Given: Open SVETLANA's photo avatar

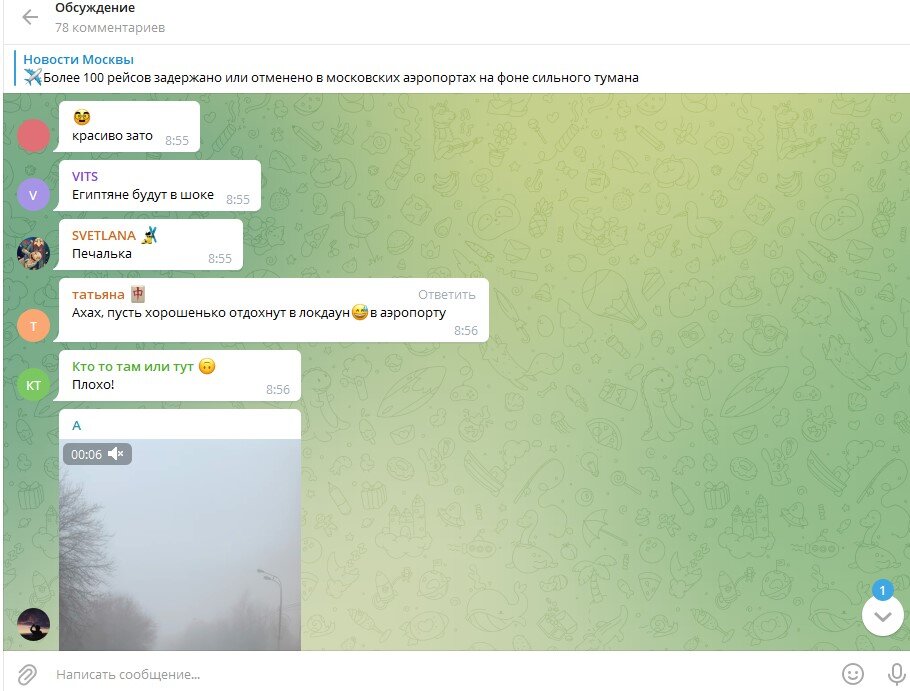Looking at the screenshot, I should [33, 253].
